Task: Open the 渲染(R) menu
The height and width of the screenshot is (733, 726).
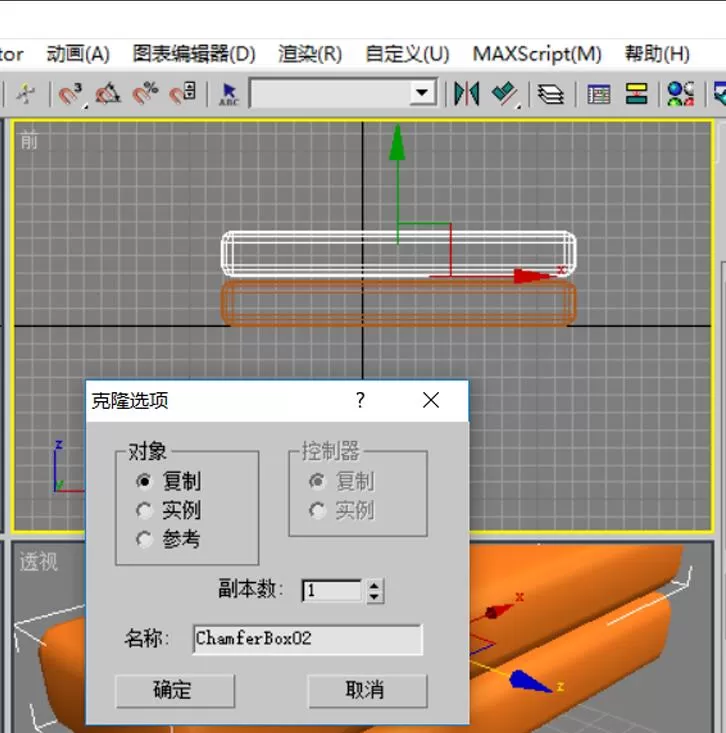Action: pyautogui.click(x=309, y=54)
